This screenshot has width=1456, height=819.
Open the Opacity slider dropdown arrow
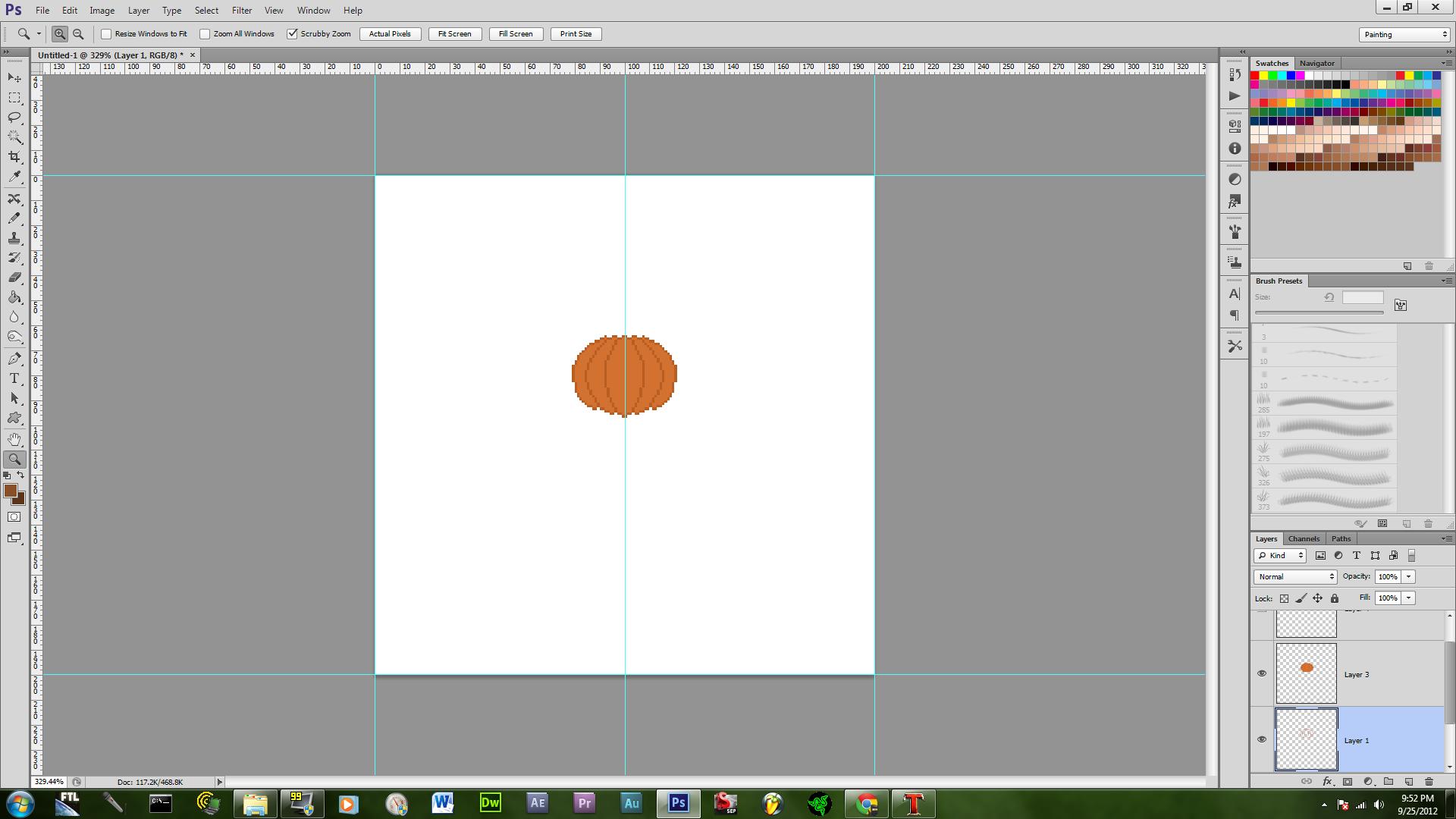1409,576
